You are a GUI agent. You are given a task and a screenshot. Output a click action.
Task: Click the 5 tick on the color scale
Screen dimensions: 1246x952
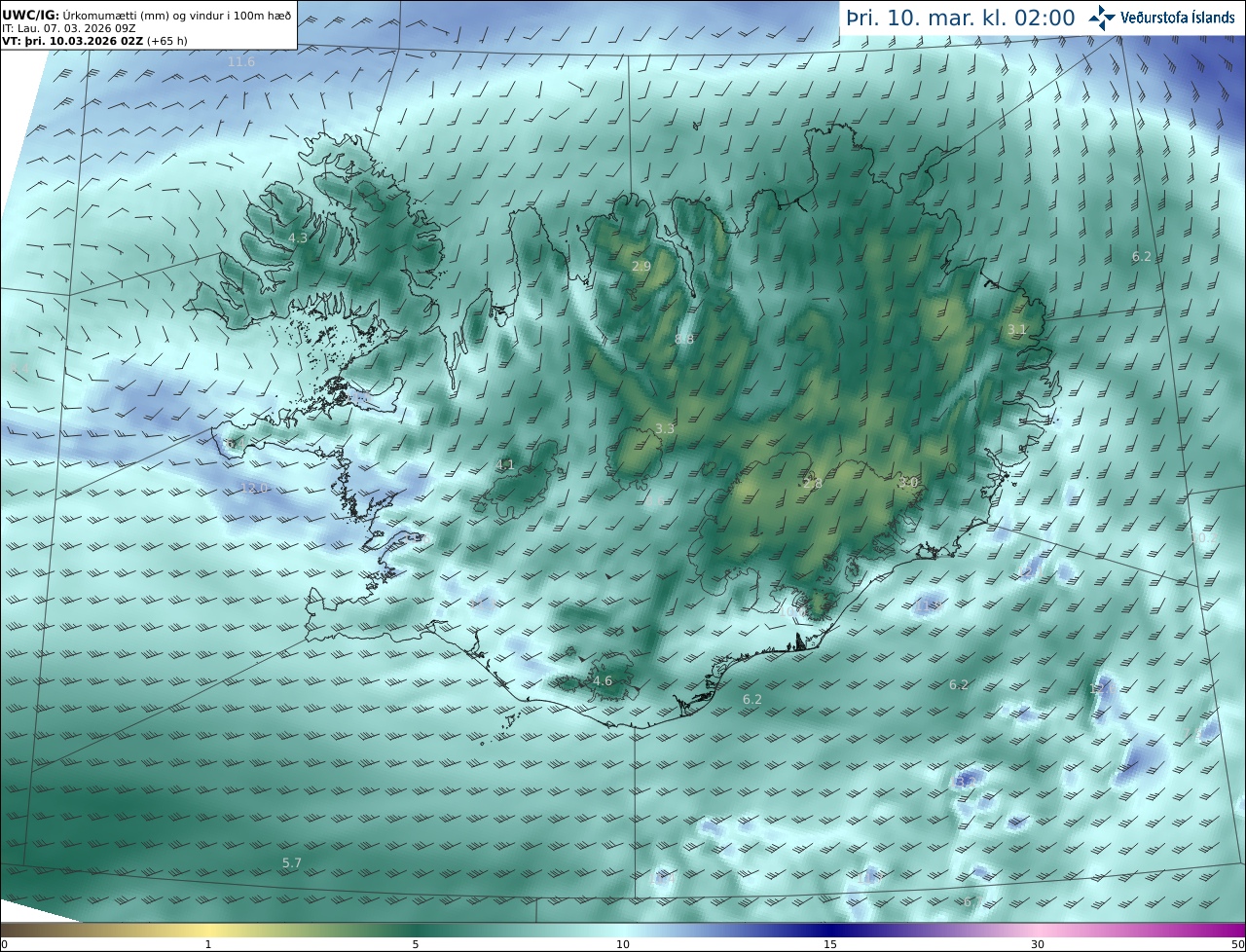(x=416, y=944)
